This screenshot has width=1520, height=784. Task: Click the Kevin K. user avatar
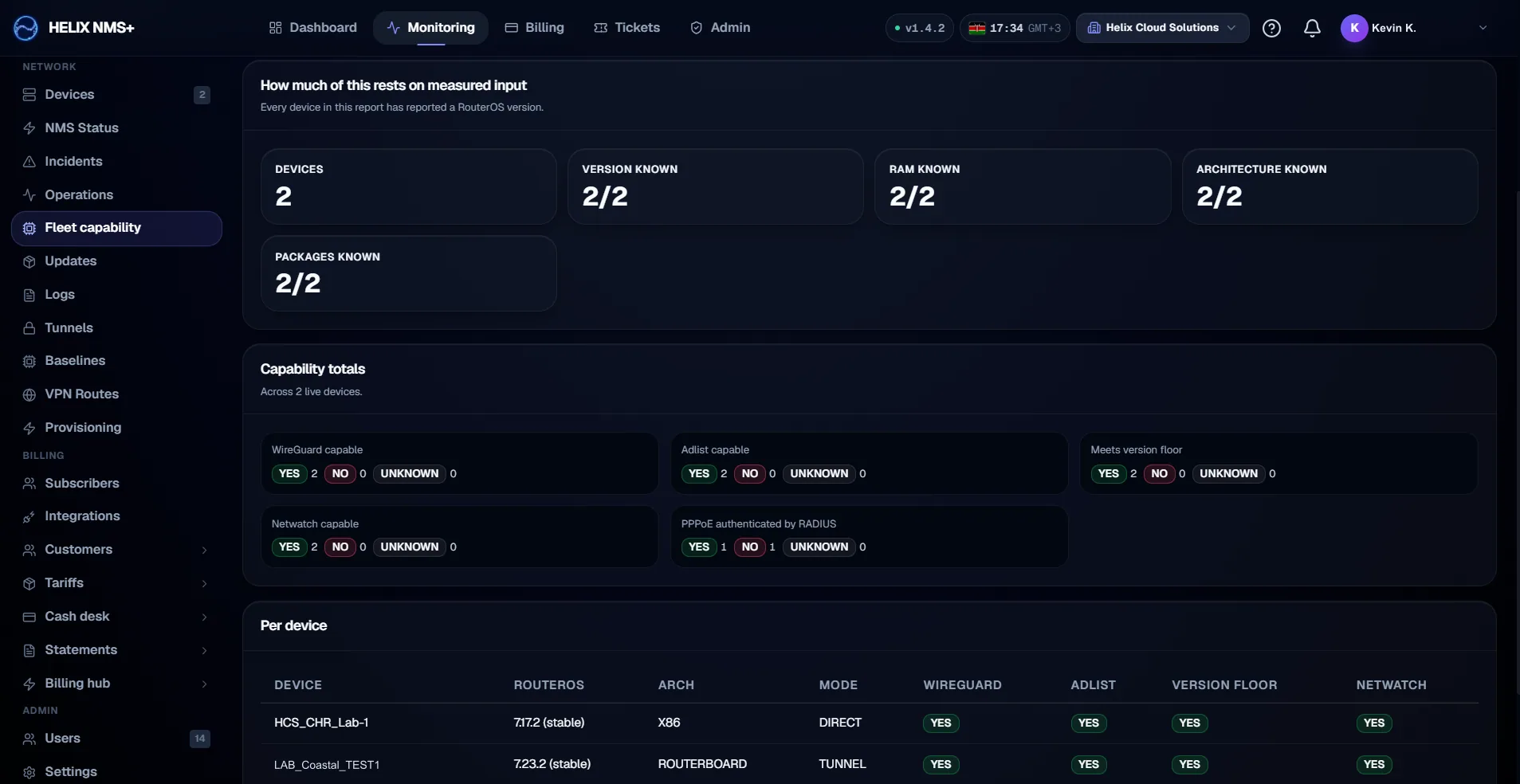coord(1354,28)
